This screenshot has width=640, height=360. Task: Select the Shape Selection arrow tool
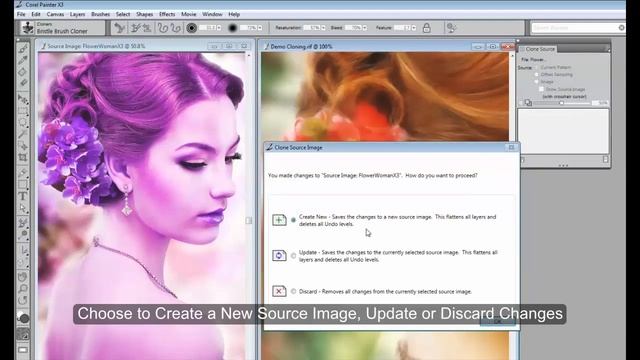23,208
